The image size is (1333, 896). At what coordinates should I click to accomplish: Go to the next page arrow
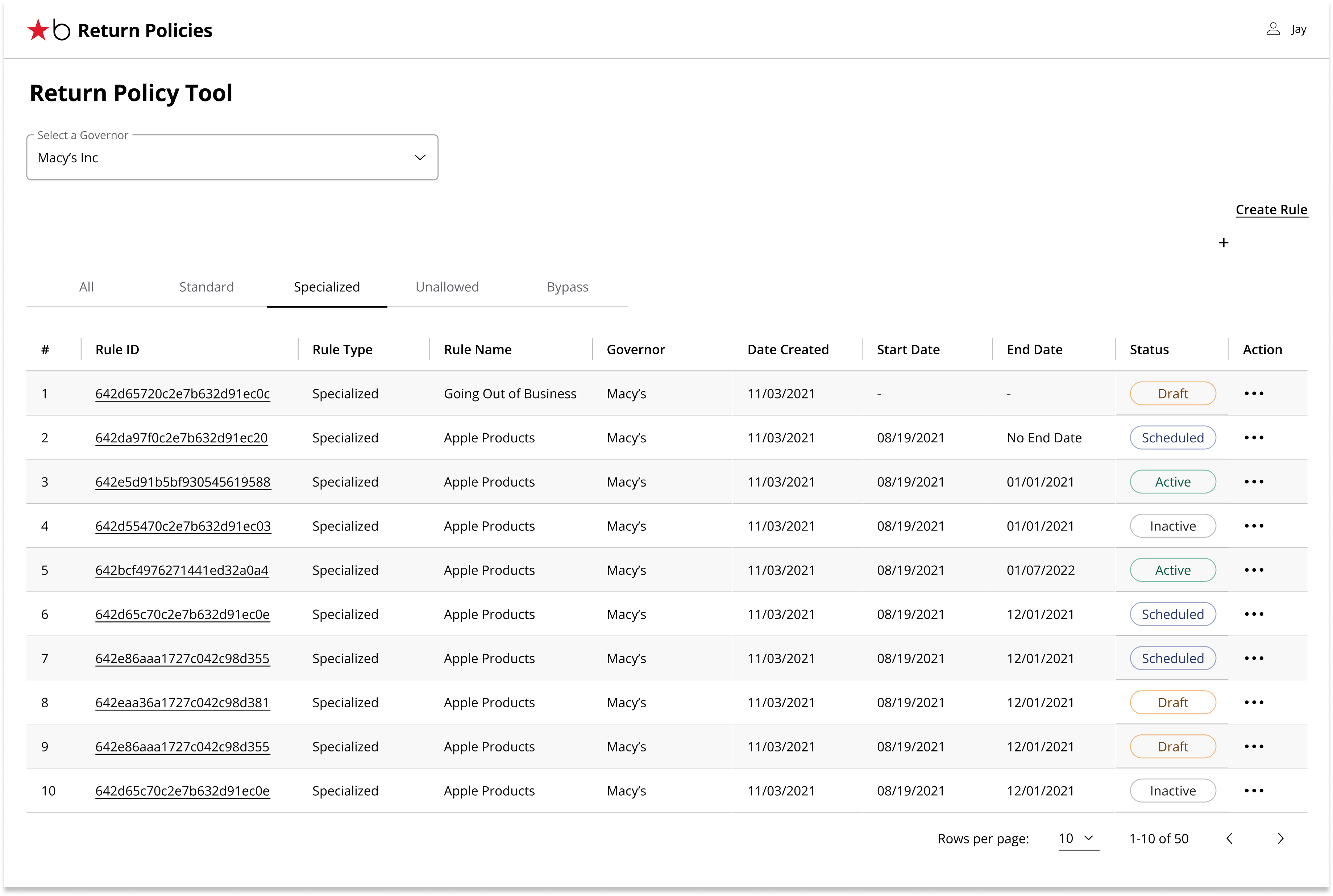click(x=1280, y=838)
